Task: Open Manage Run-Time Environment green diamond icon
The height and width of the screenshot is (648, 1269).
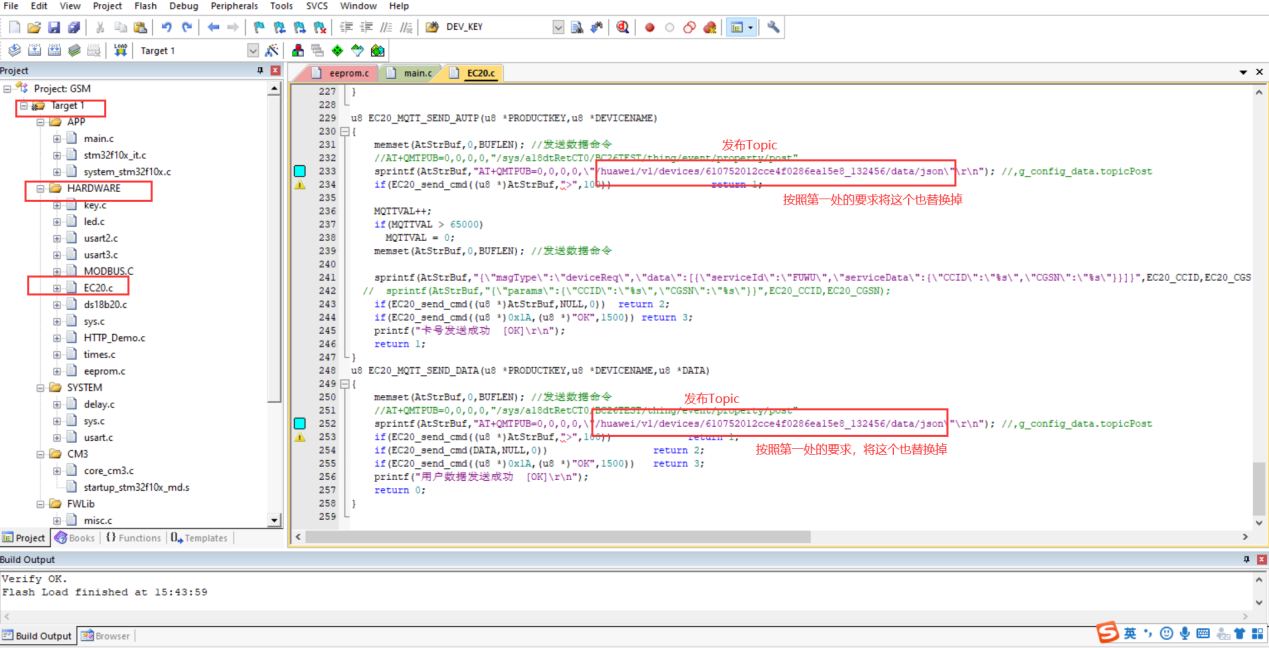Action: [337, 50]
